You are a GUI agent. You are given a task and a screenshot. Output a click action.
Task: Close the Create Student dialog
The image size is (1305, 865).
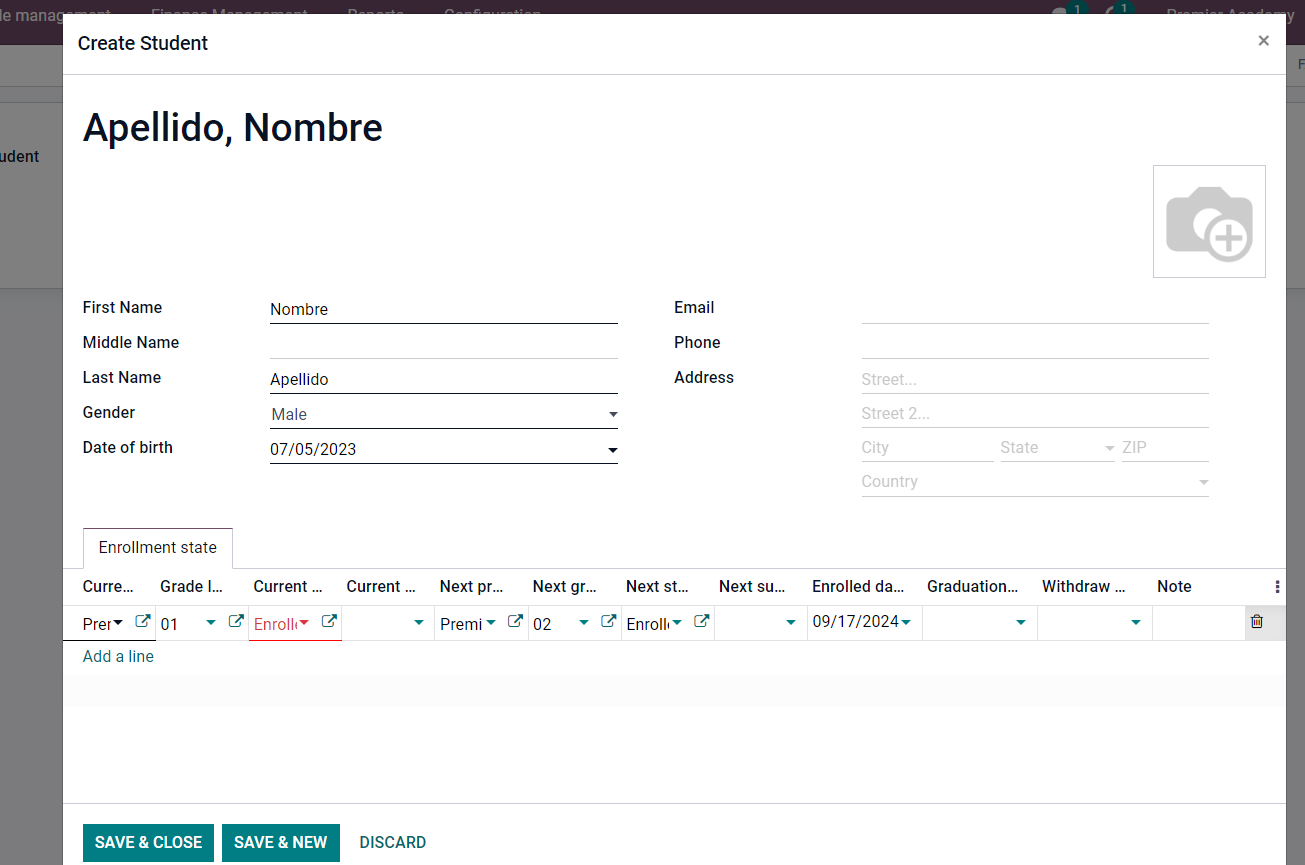tap(1263, 41)
